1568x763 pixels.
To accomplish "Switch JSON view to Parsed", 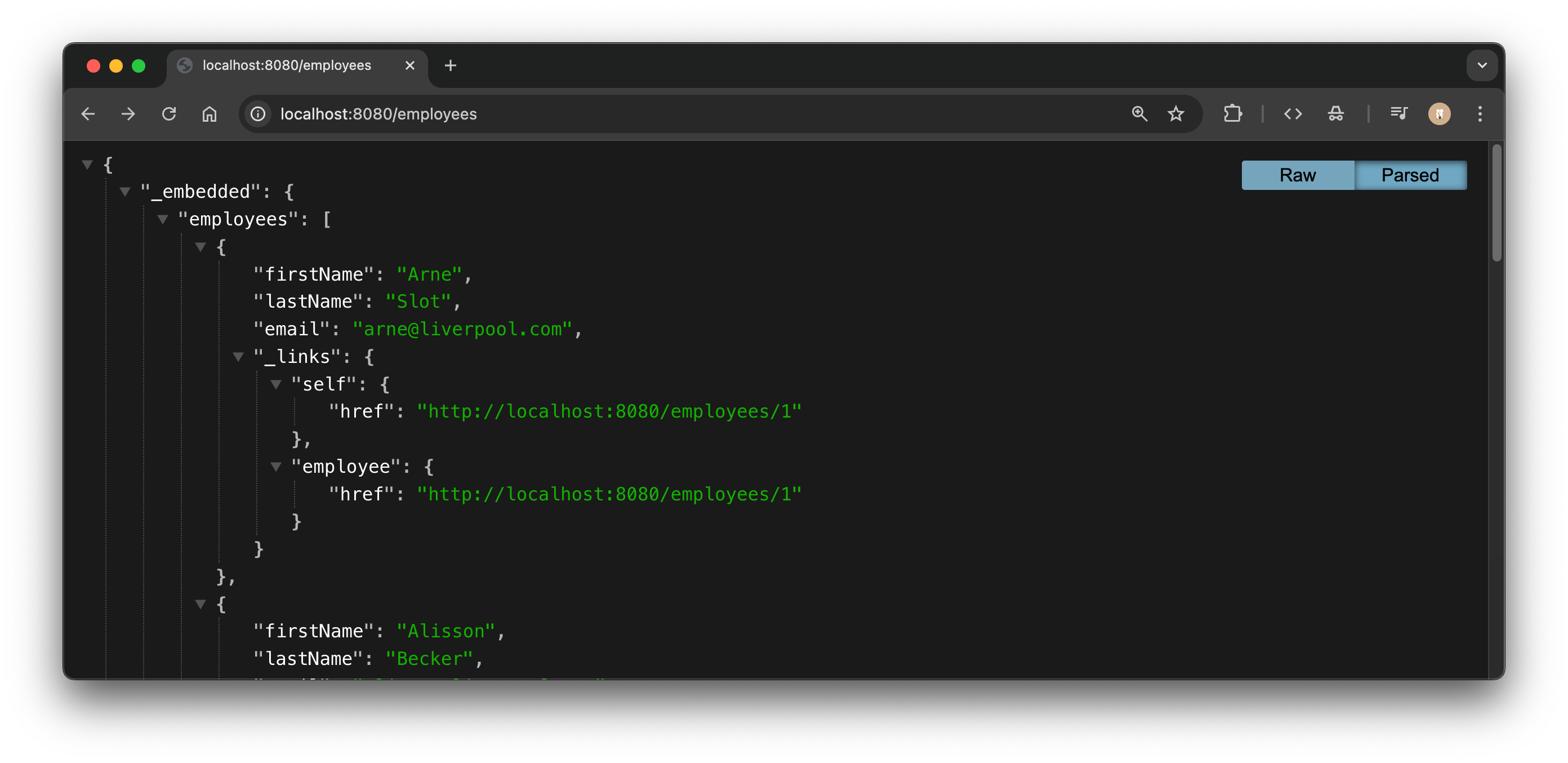I will click(x=1410, y=175).
